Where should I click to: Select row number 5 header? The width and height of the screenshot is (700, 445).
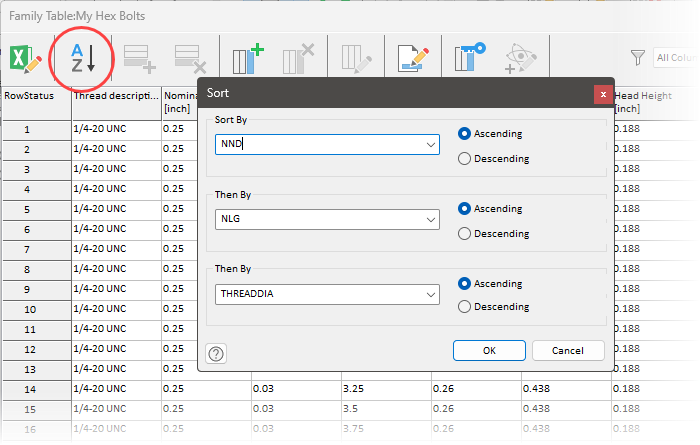click(37, 210)
